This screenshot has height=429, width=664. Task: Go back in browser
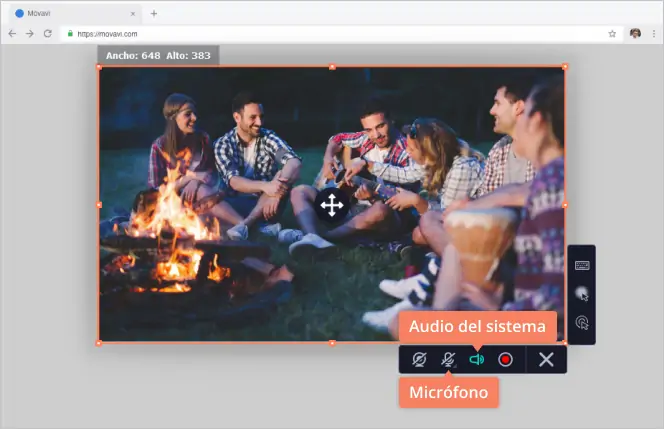pos(12,33)
